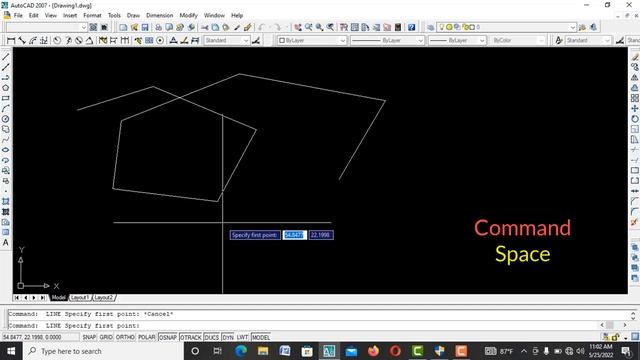The height and width of the screenshot is (360, 640).
Task: Click the Windows Start button
Action: point(11,351)
